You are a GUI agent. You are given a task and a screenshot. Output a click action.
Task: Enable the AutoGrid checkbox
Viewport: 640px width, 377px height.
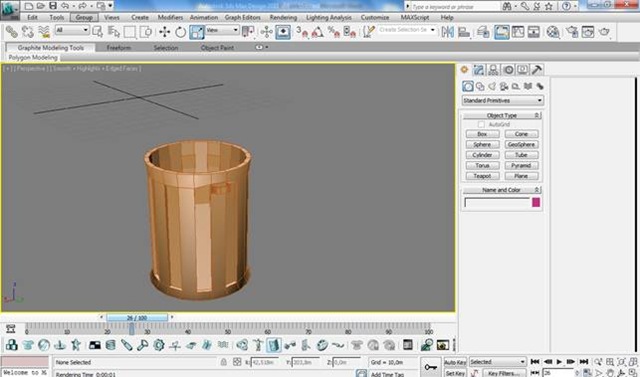click(482, 124)
